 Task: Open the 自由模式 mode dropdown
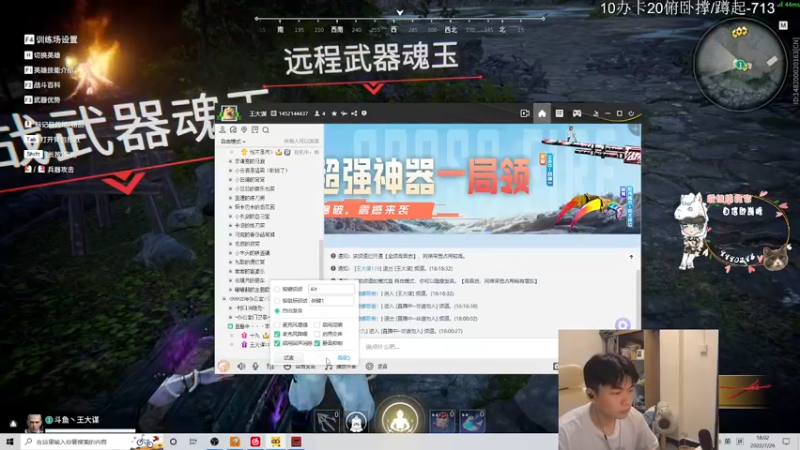click(233, 141)
